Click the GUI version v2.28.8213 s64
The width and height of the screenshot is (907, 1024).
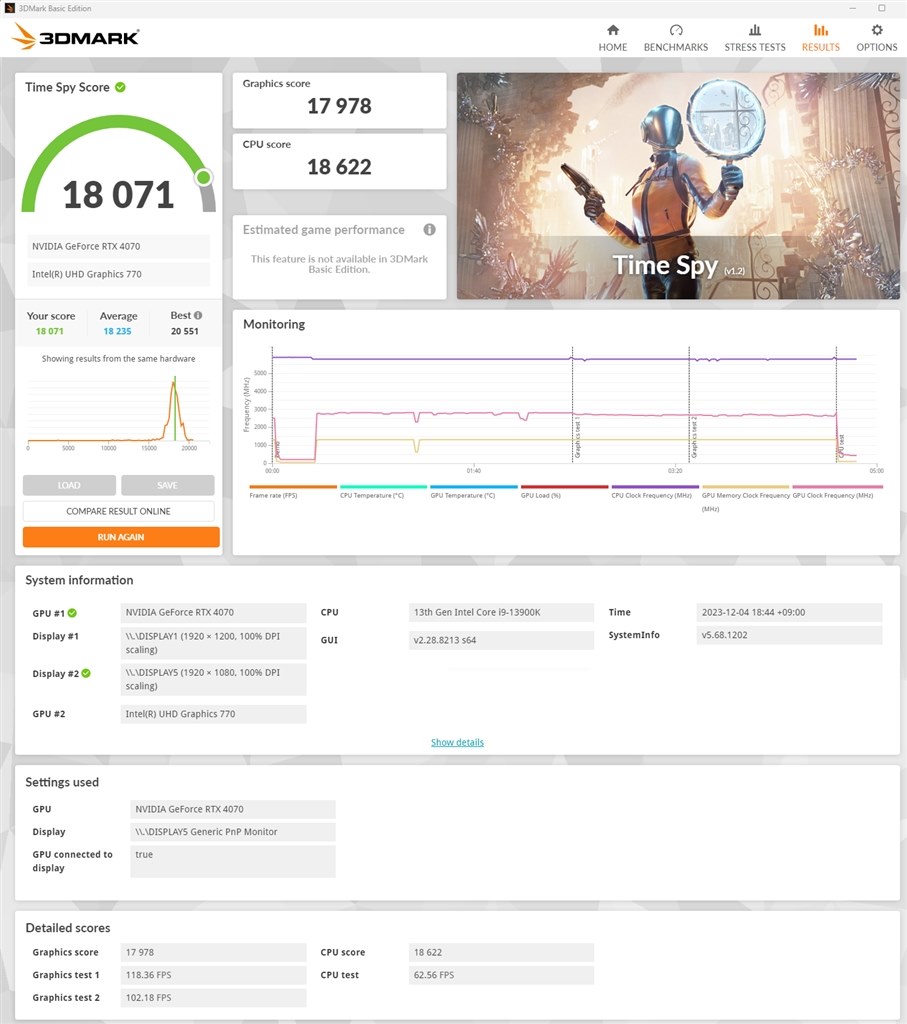point(501,640)
